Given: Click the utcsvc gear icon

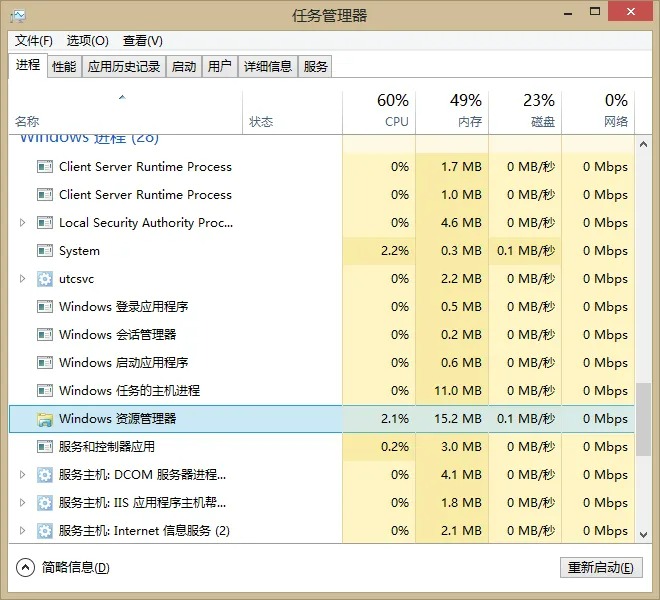Looking at the screenshot, I should pyautogui.click(x=45, y=279).
